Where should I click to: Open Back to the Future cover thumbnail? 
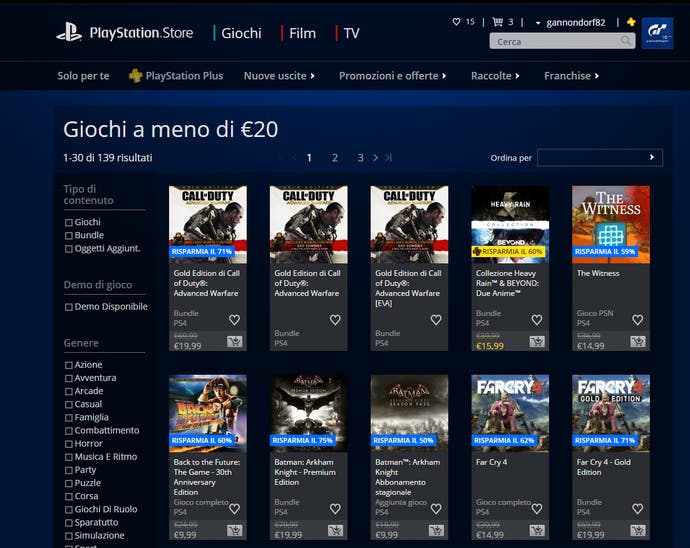click(x=208, y=413)
